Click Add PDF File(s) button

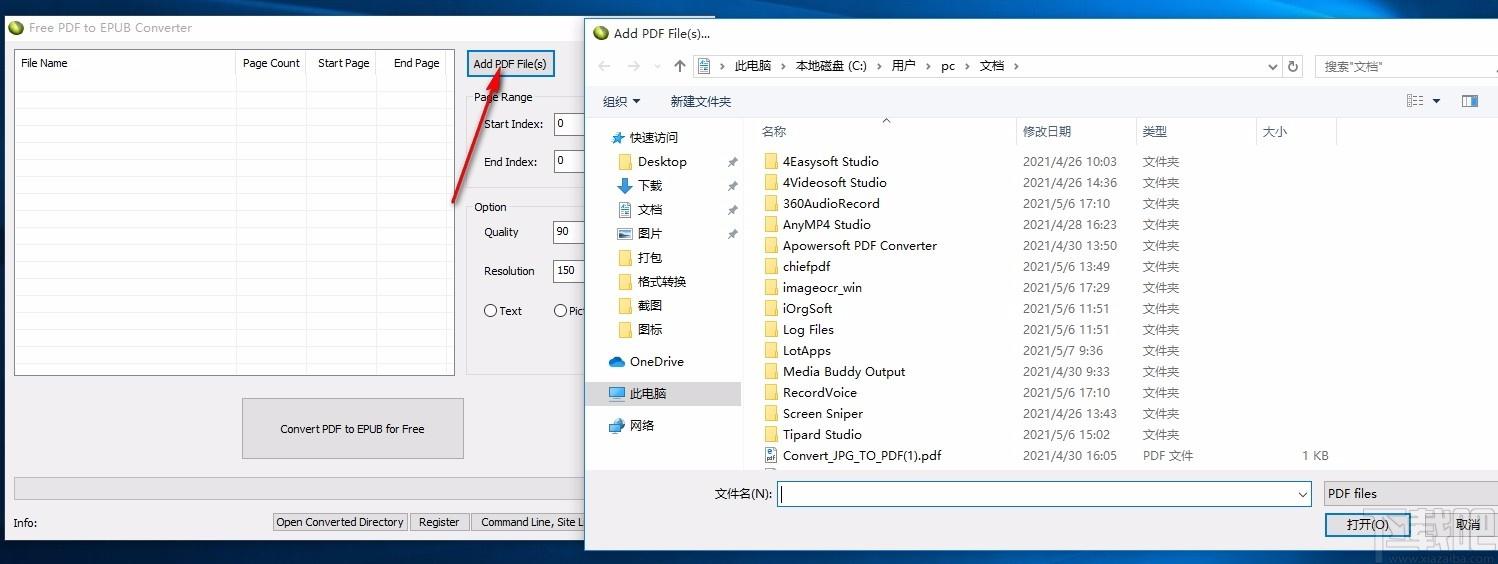(x=510, y=64)
